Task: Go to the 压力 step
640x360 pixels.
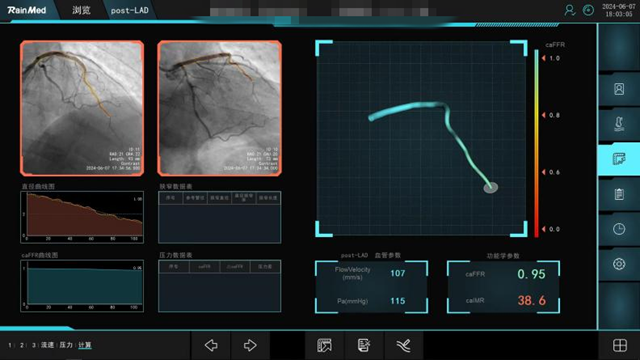Action: [66, 345]
